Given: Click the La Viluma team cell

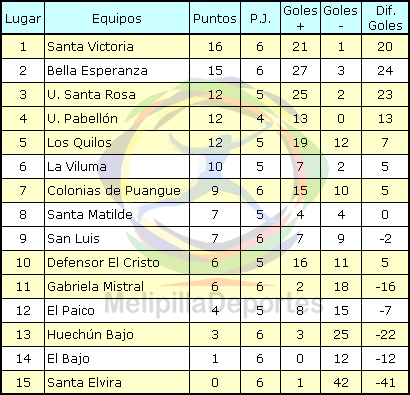Looking at the screenshot, I should pyautogui.click(x=117, y=167).
